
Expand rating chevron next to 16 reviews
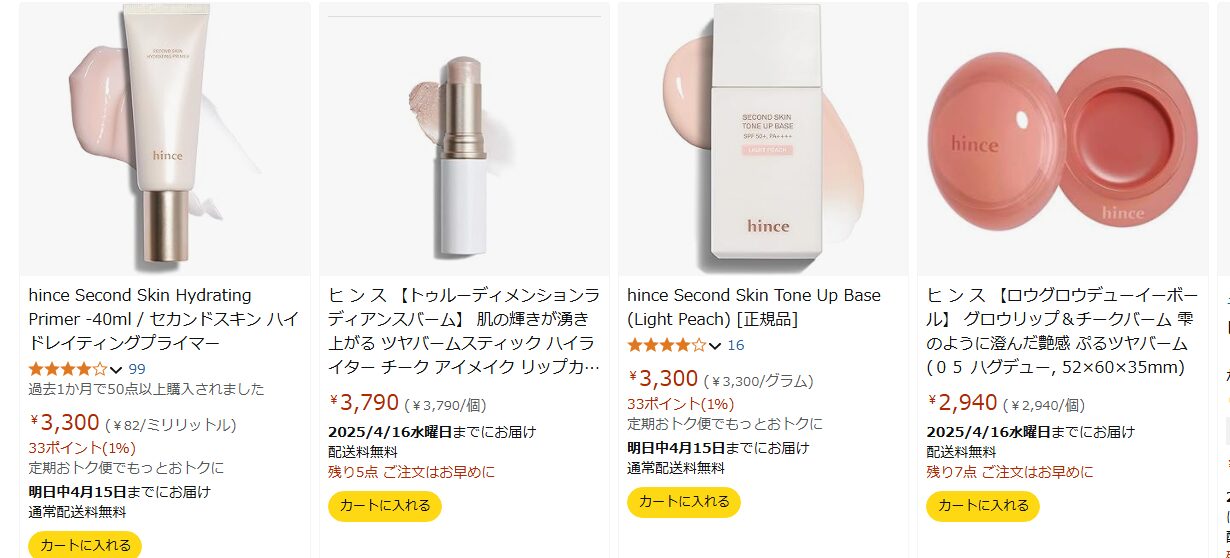click(715, 345)
